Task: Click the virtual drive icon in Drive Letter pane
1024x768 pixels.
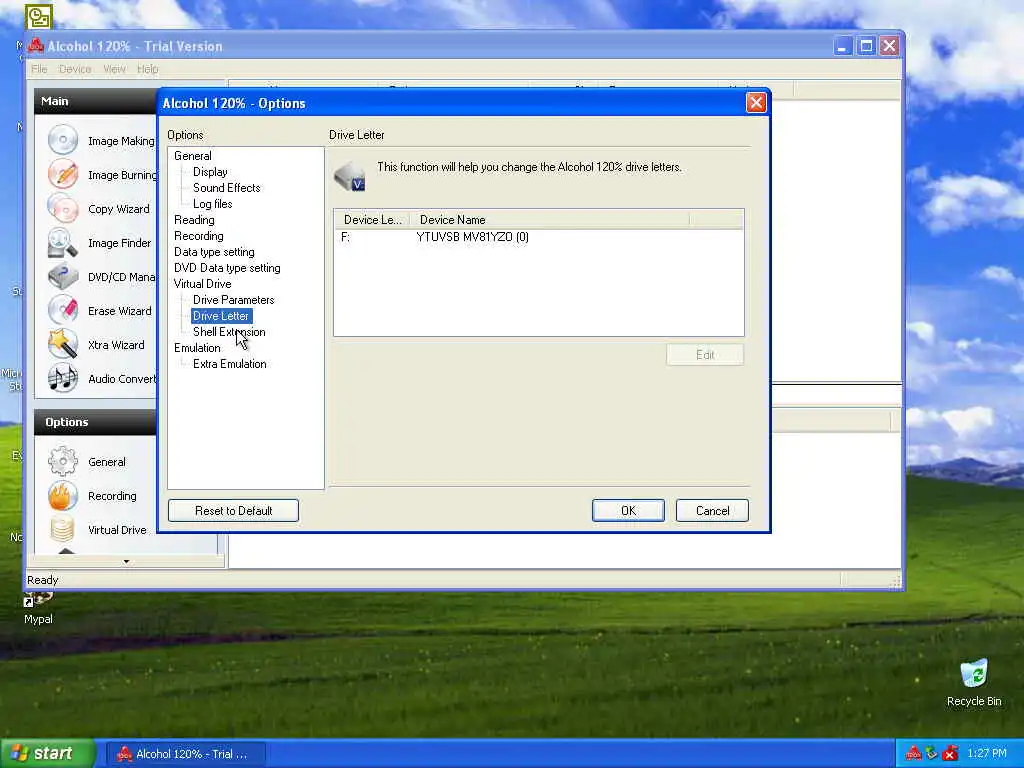Action: [x=350, y=176]
